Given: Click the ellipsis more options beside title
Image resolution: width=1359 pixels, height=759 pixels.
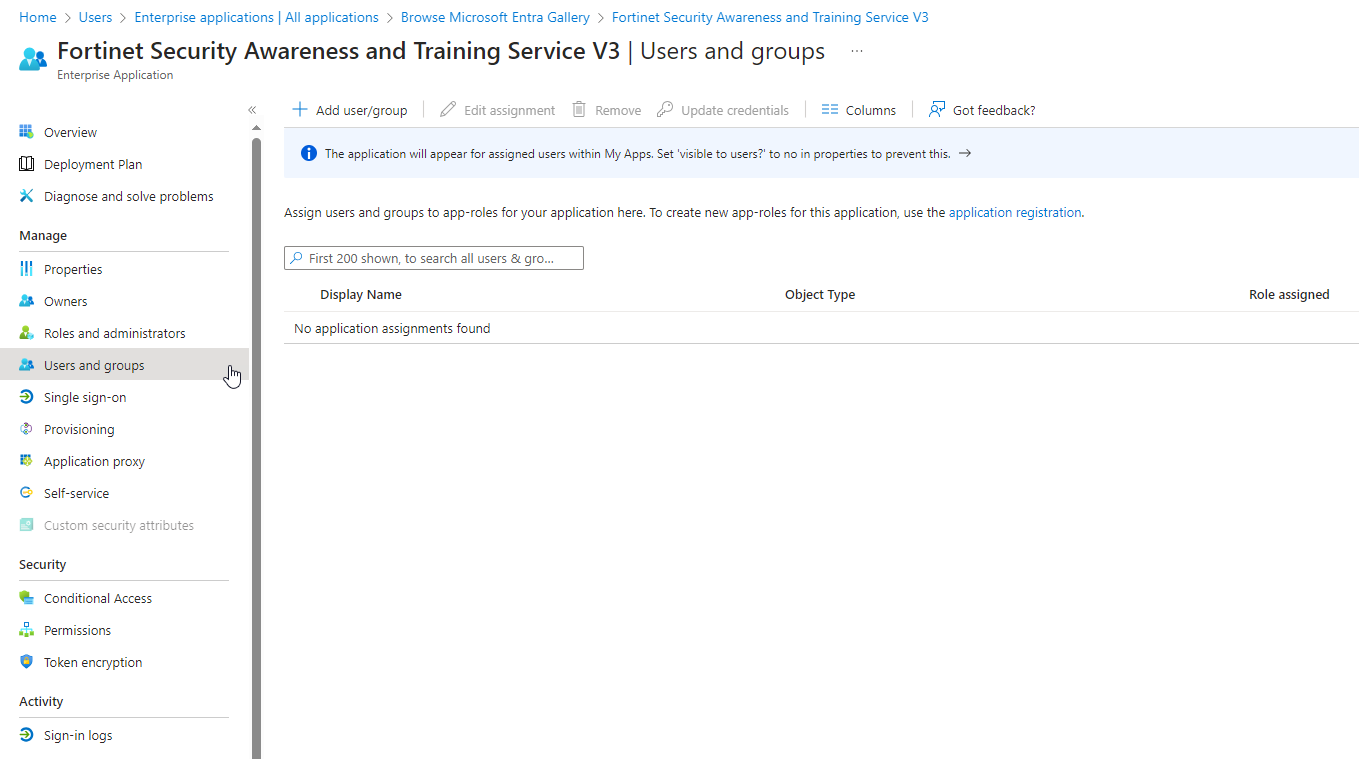Looking at the screenshot, I should click(857, 52).
